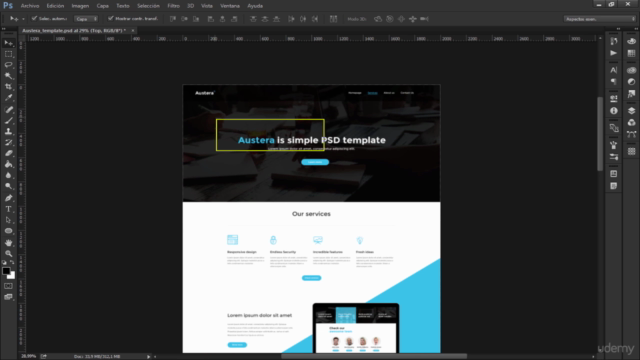Open the Paragraph panel icon
Screen dimensions: 640x360
(x=613, y=82)
